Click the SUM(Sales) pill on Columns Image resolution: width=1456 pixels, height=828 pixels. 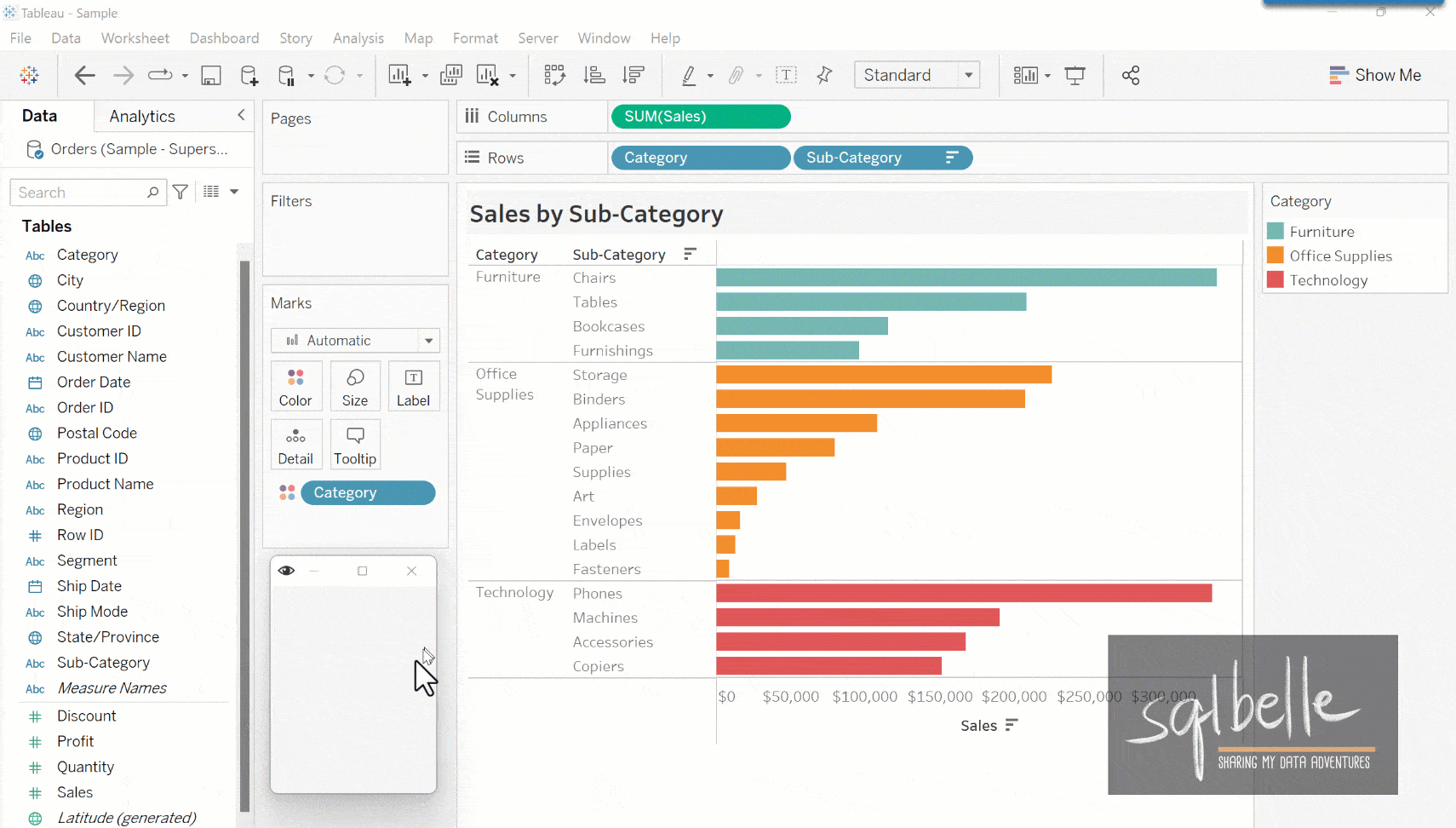point(701,117)
